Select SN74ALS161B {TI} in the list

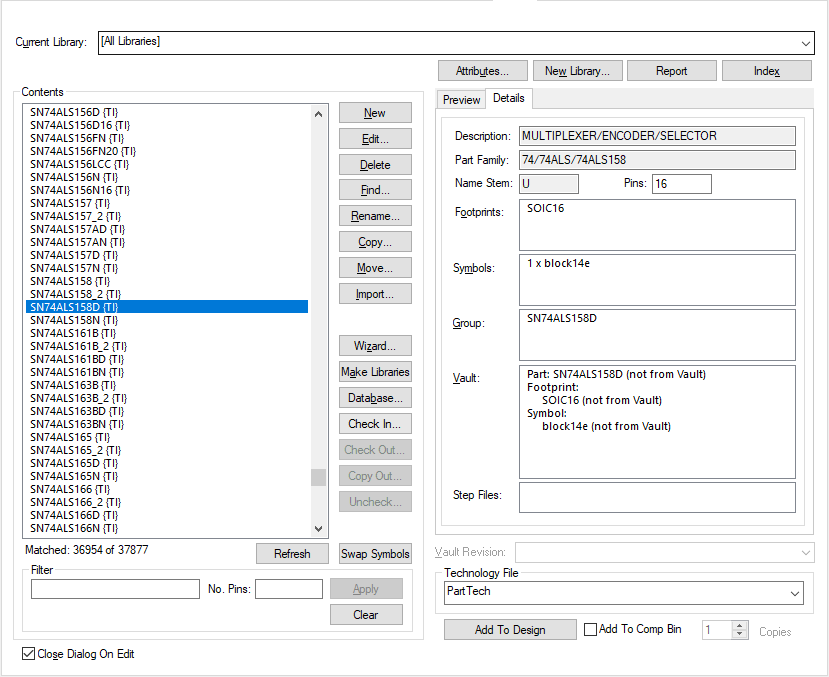73,333
